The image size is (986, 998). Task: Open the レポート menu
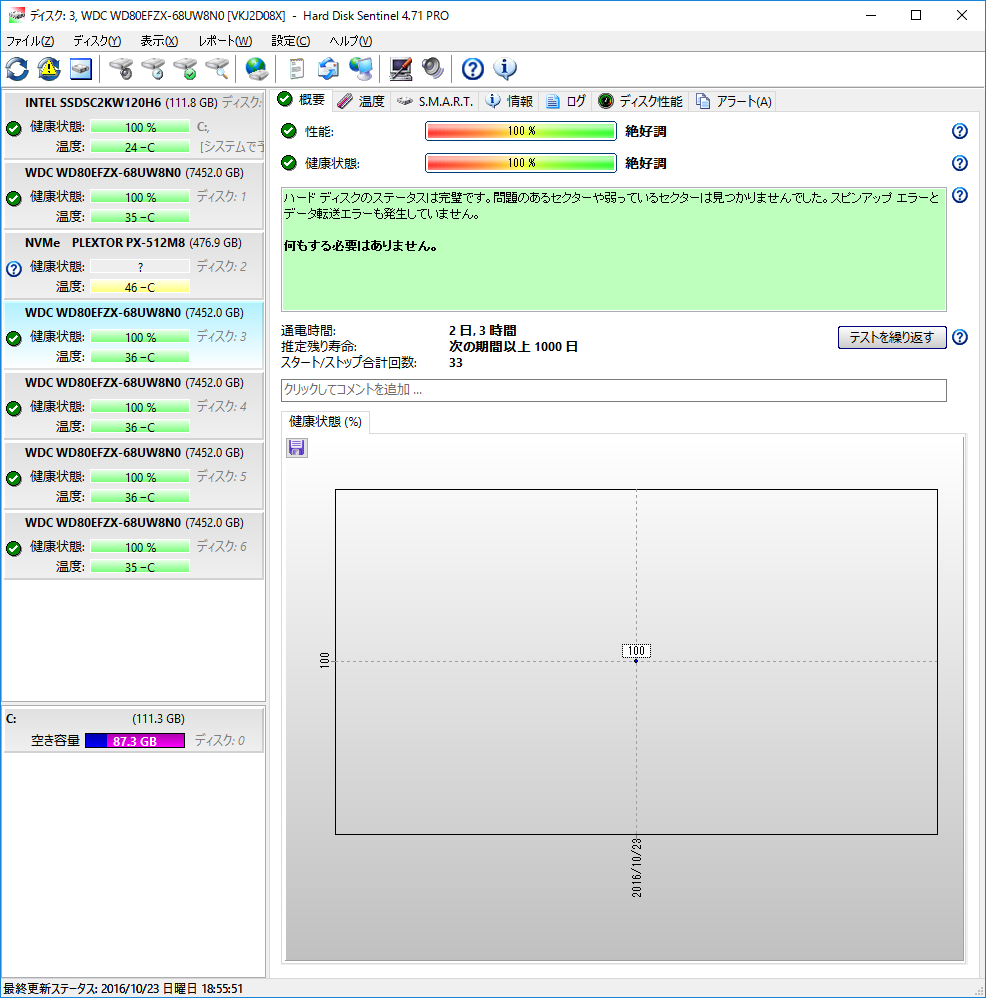click(x=225, y=41)
